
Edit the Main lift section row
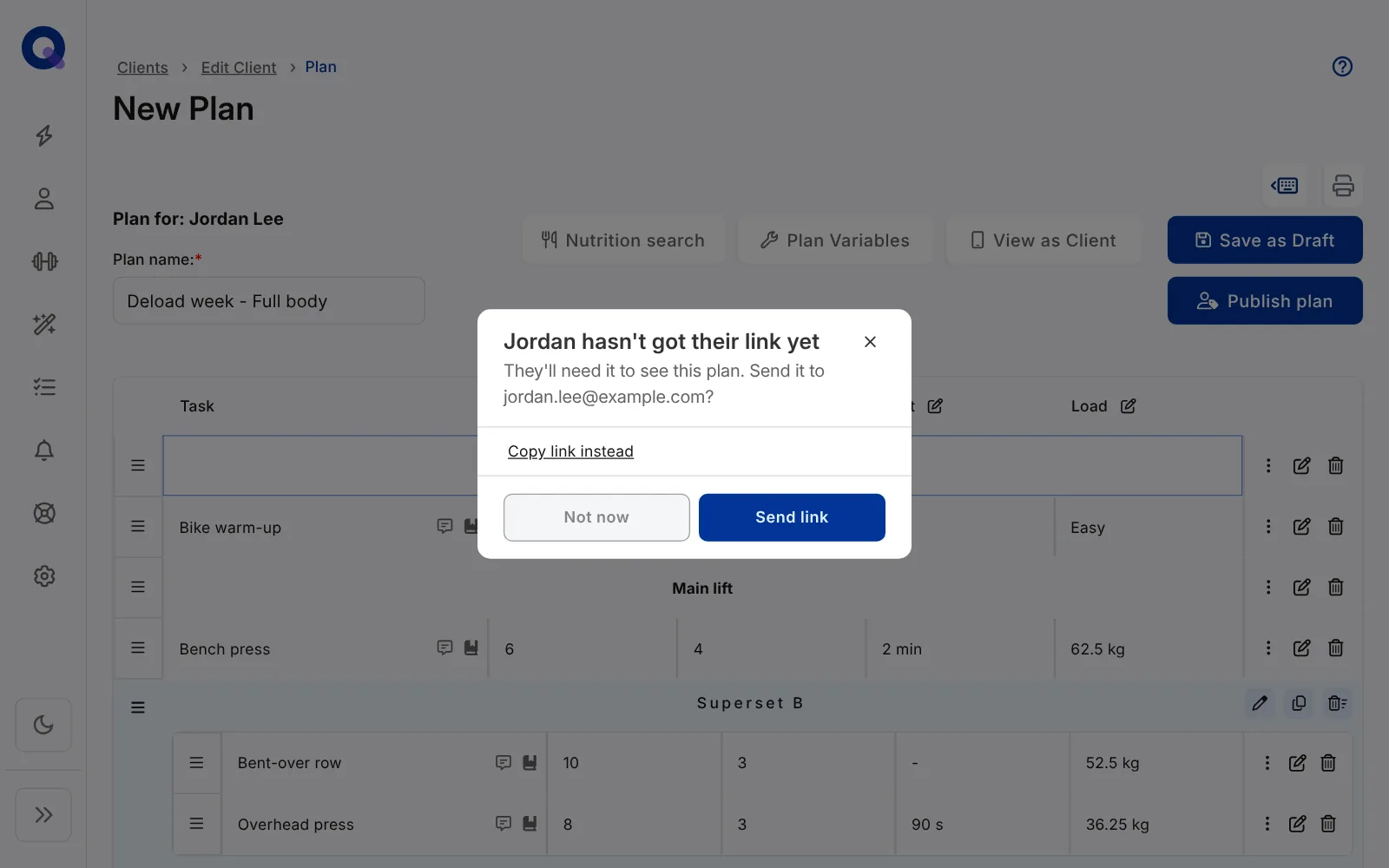1301,588
